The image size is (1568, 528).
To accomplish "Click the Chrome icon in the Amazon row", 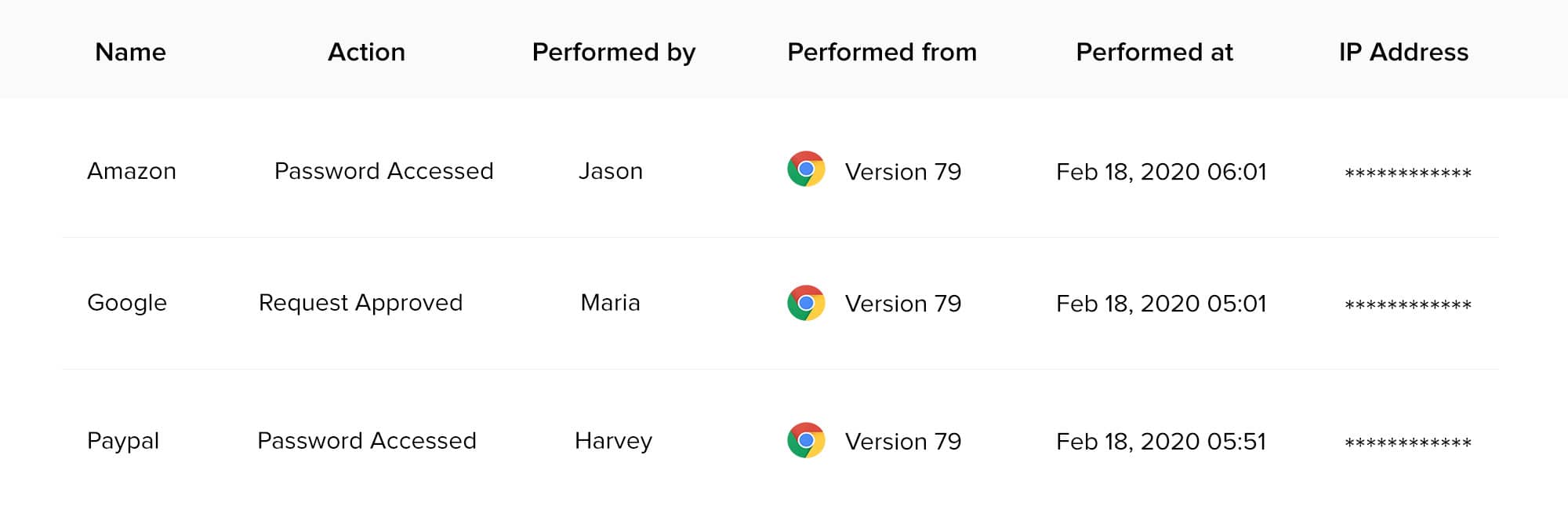I will (806, 169).
